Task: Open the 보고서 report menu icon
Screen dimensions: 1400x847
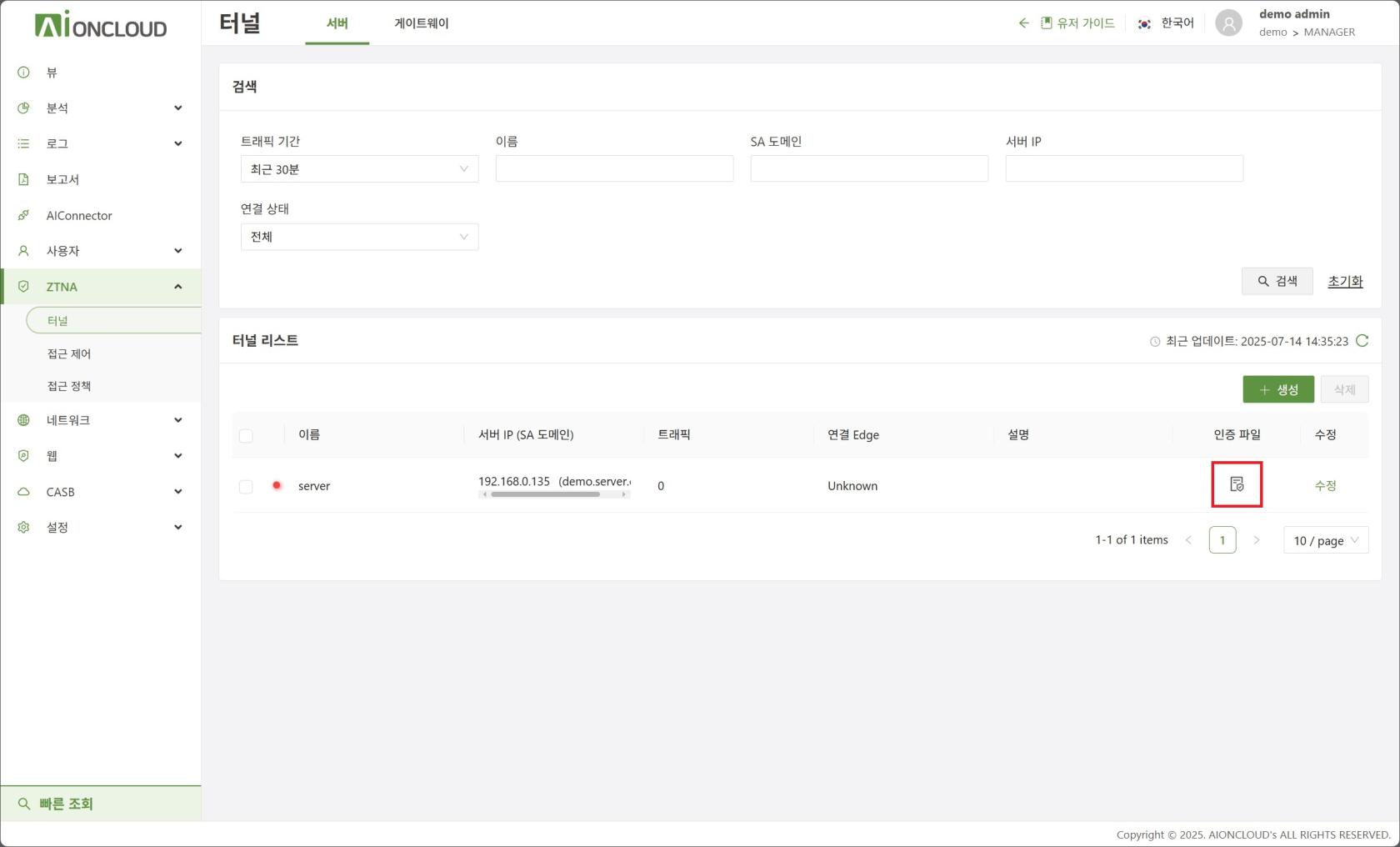Action: tap(23, 179)
